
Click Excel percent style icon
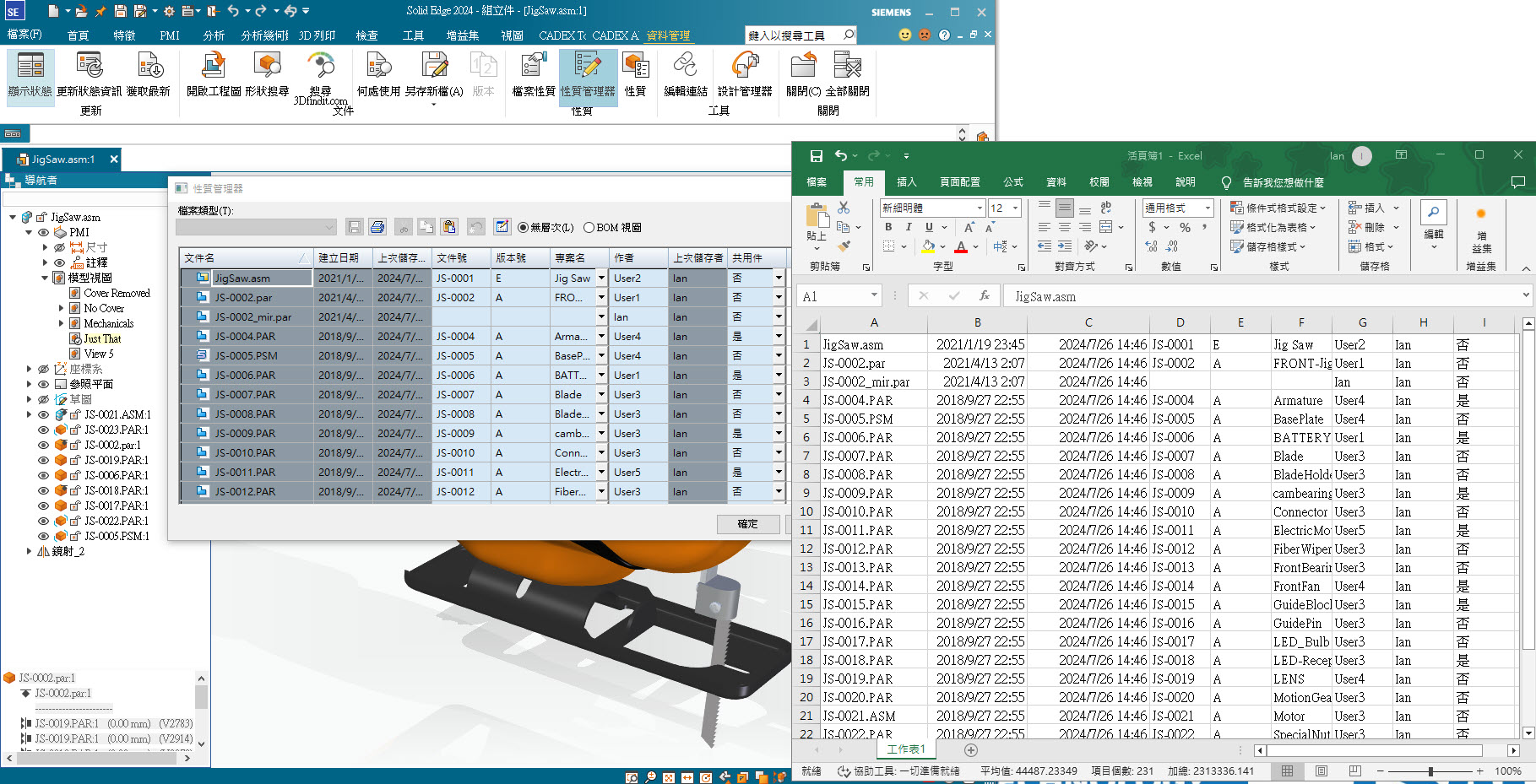pyautogui.click(x=1186, y=228)
